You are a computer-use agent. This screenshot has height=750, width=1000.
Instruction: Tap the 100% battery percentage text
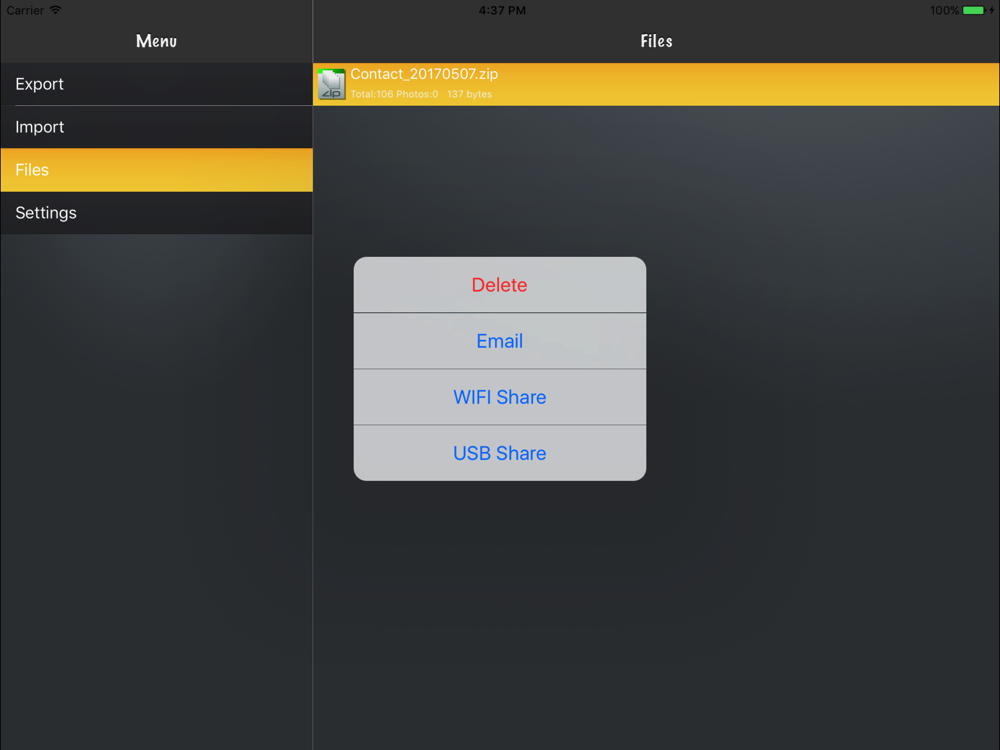(x=944, y=10)
